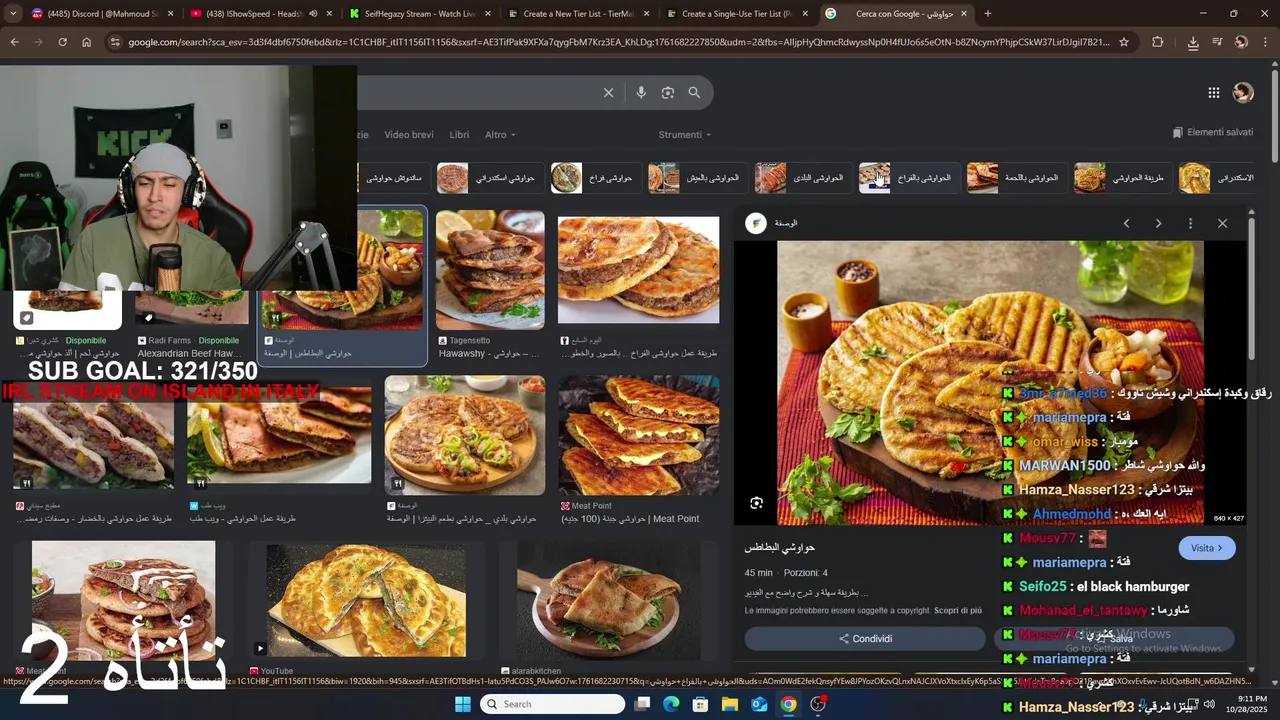Start voice search with microphone icon

coord(641,93)
